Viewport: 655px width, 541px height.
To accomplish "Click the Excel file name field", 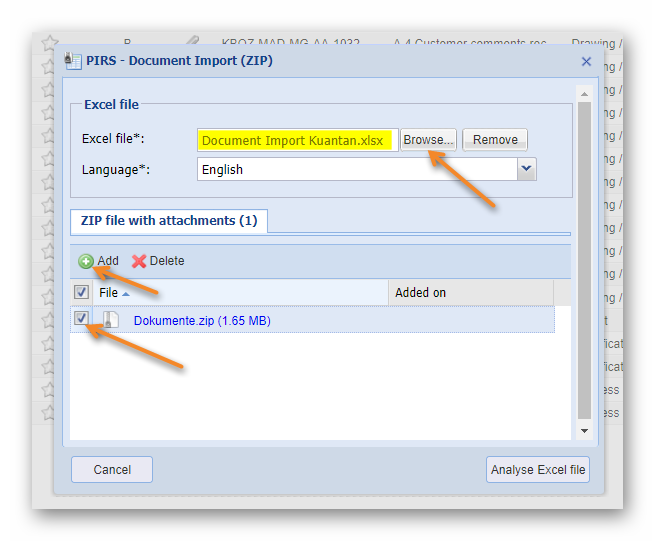I will [x=298, y=140].
